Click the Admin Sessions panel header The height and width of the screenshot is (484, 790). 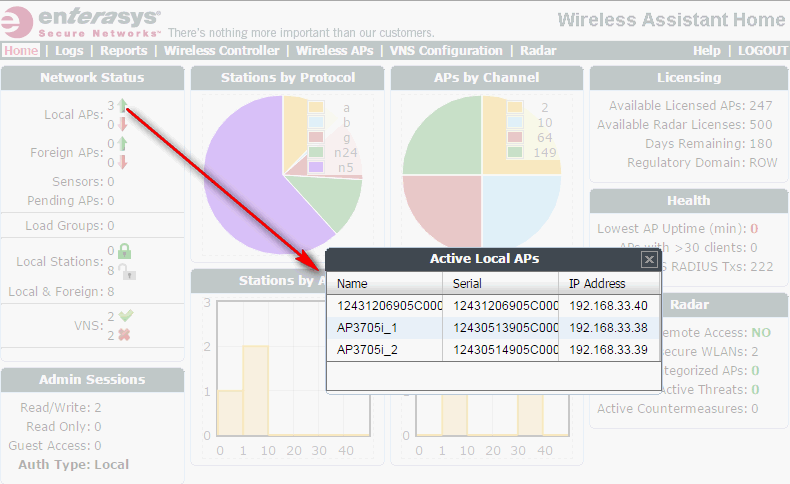(x=92, y=379)
